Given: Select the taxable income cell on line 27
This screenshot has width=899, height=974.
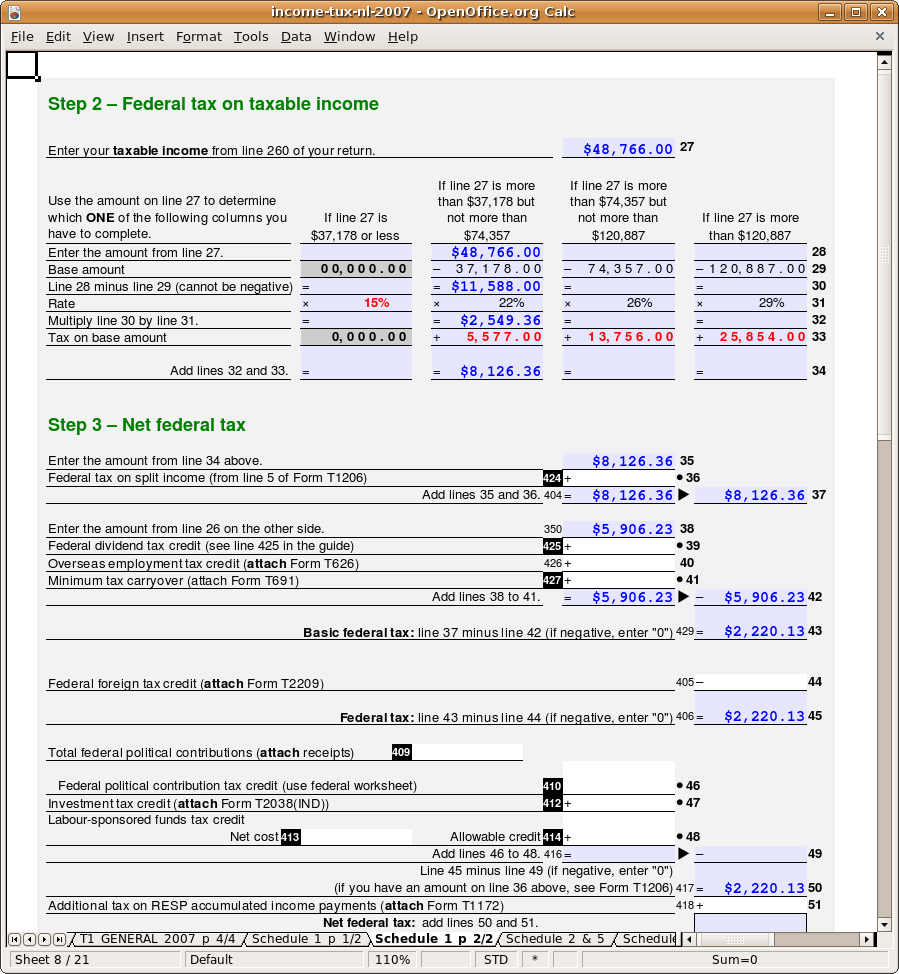Looking at the screenshot, I should [618, 148].
